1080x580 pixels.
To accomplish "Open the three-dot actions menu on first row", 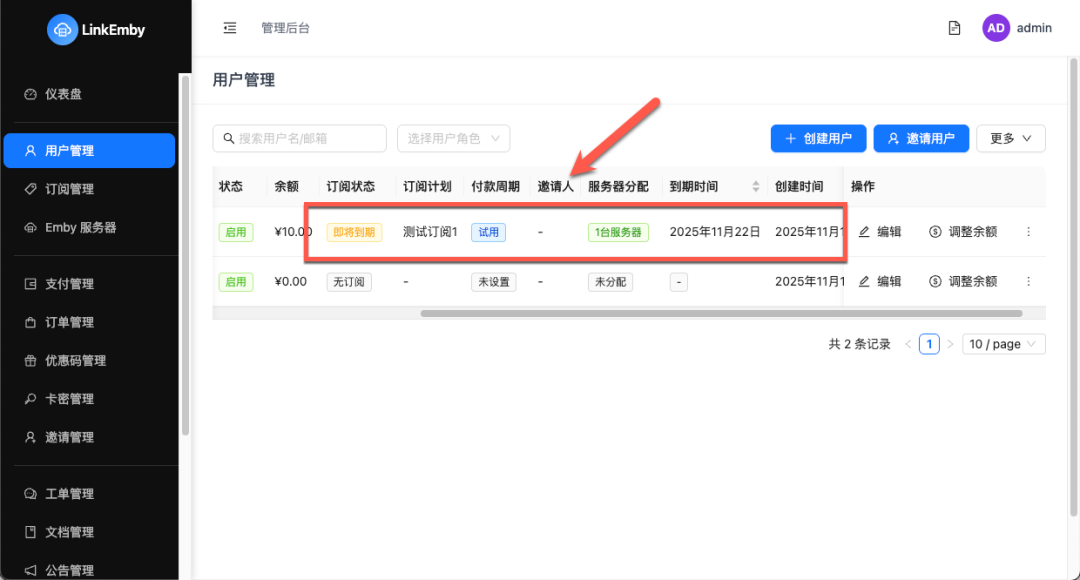I will [x=1028, y=231].
